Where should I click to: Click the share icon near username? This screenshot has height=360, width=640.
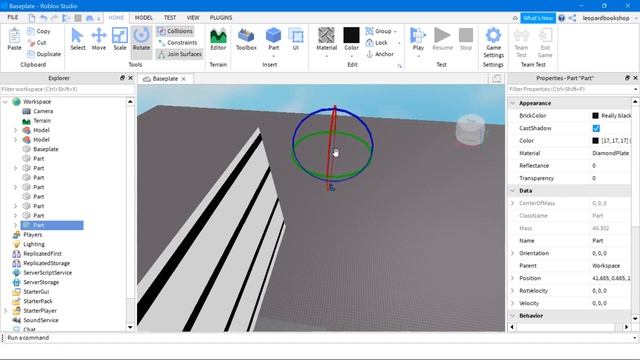(x=572, y=18)
